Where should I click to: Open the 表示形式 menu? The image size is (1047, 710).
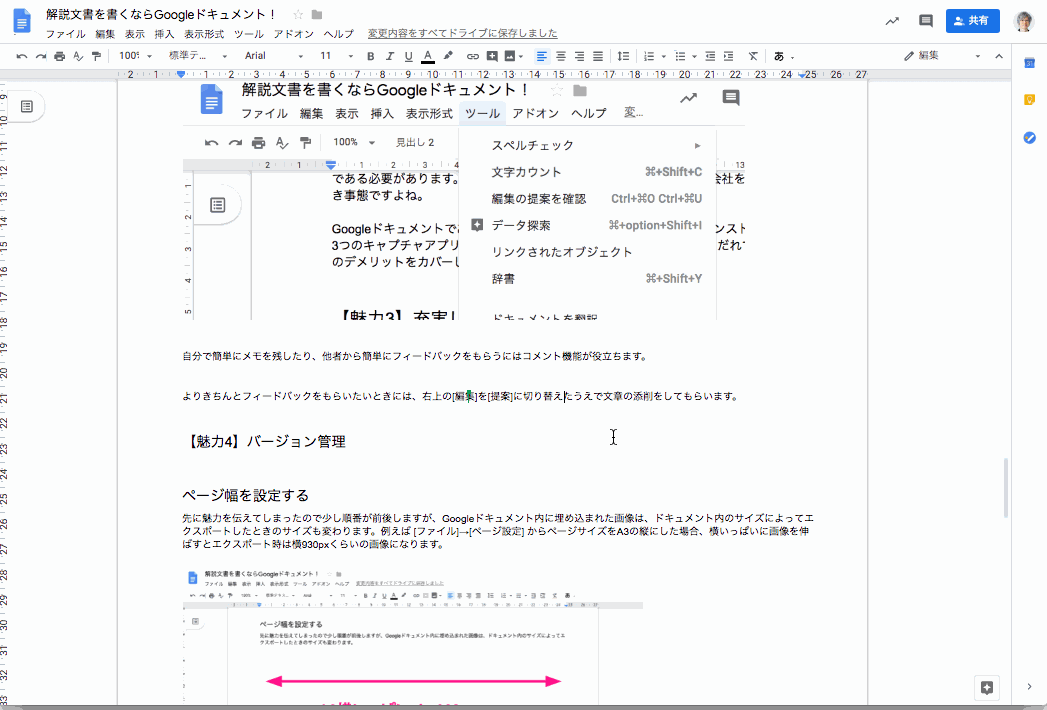204,33
